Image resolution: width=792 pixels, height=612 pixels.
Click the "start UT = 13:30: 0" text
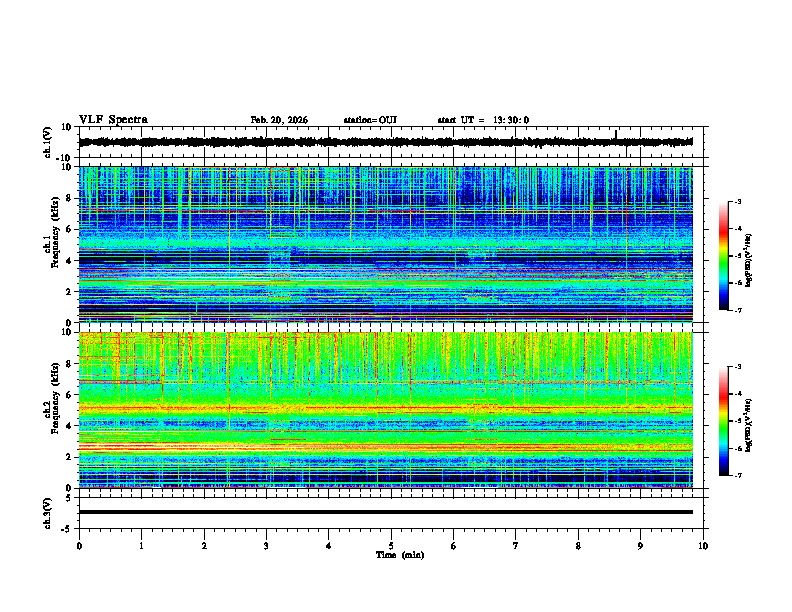(x=483, y=120)
